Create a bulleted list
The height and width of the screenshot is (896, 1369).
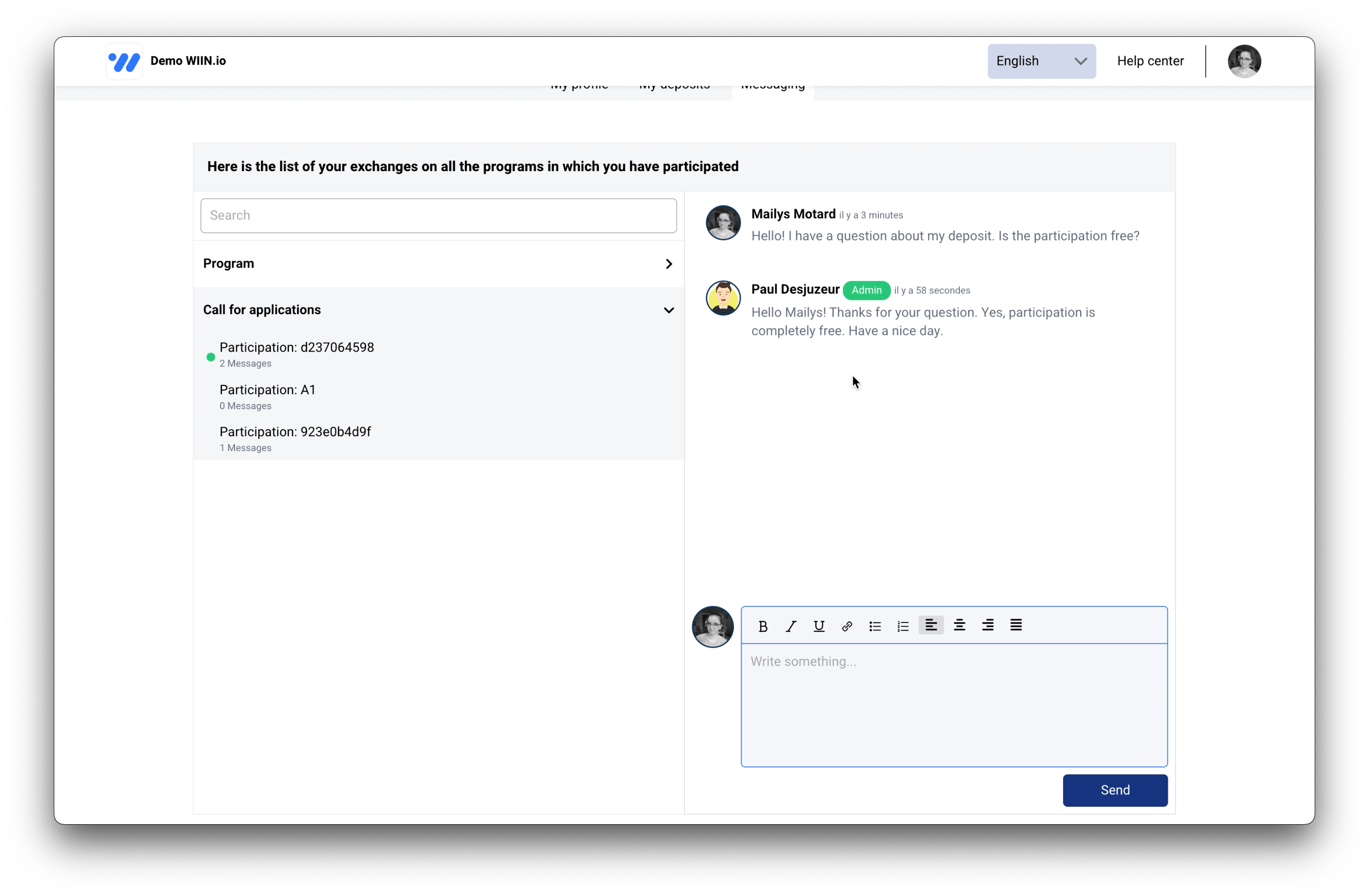875,626
